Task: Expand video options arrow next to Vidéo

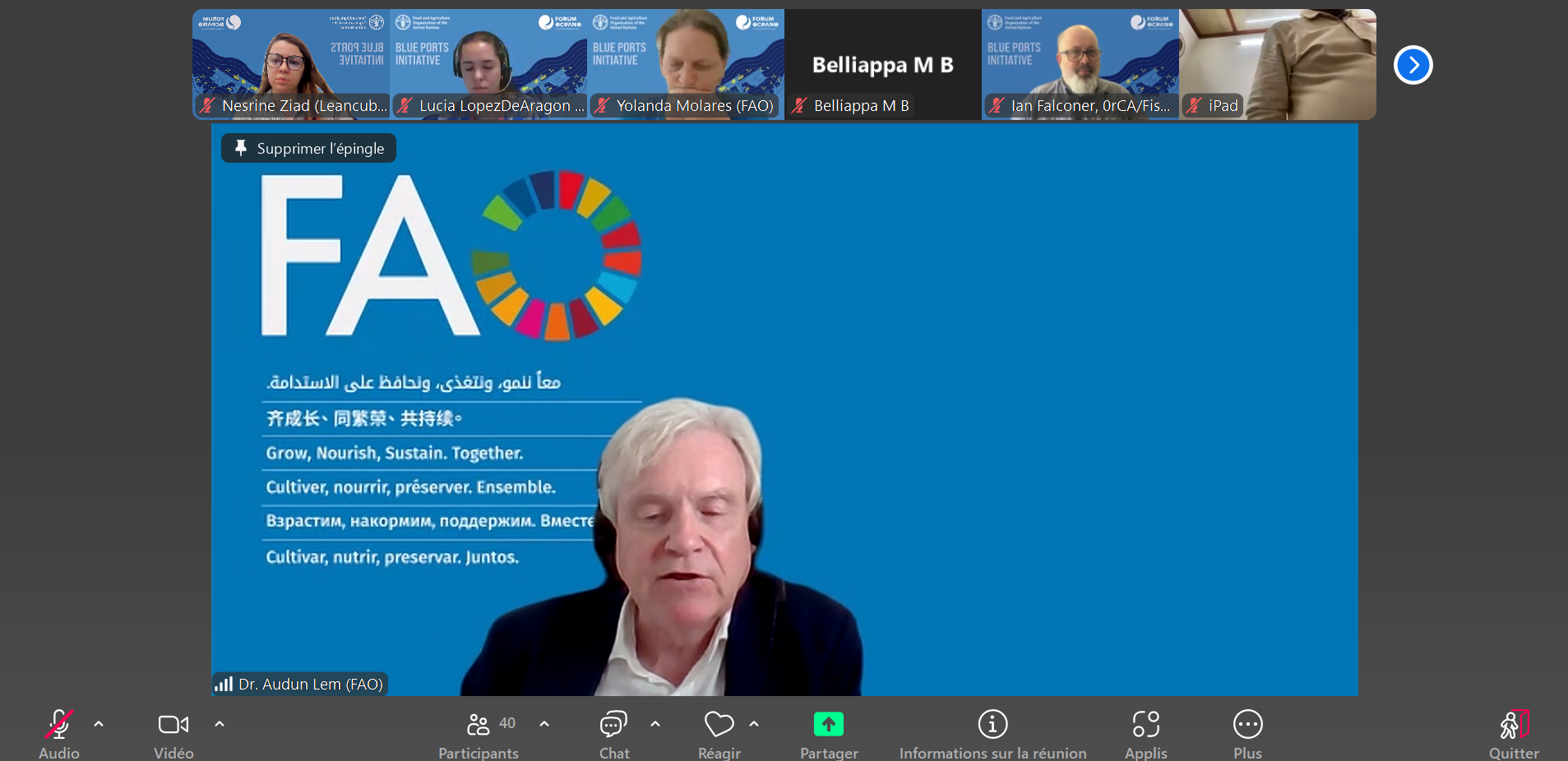Action: [220, 724]
